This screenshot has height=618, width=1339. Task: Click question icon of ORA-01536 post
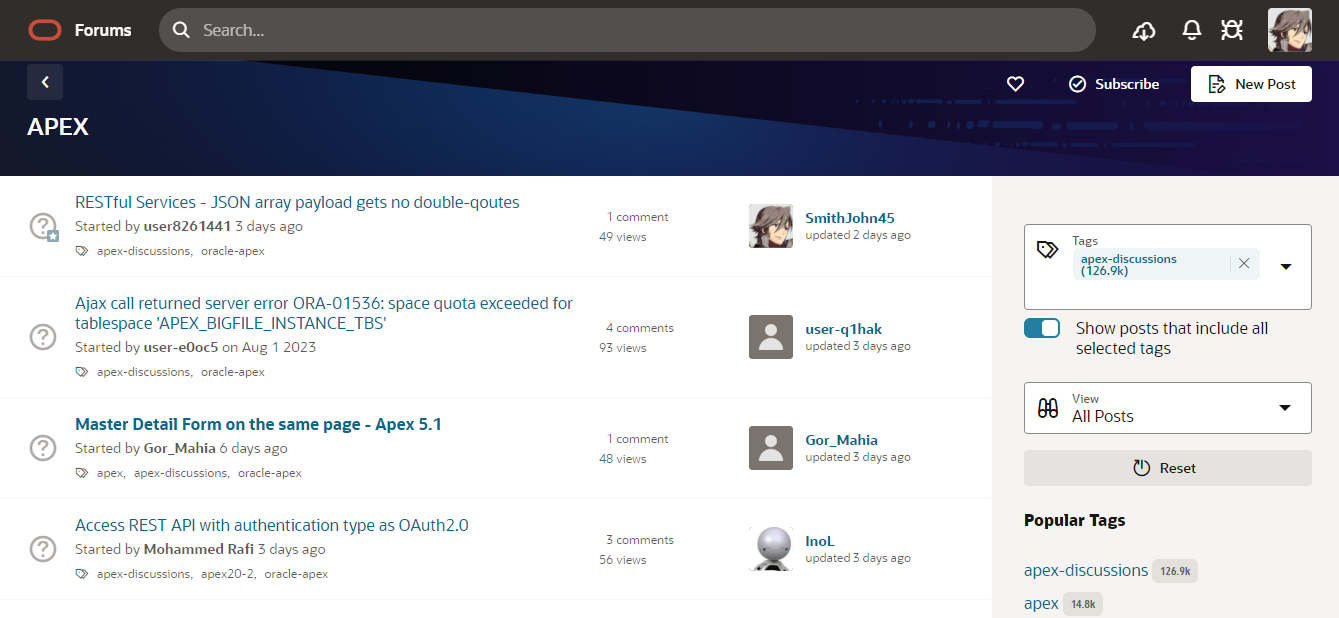click(43, 337)
